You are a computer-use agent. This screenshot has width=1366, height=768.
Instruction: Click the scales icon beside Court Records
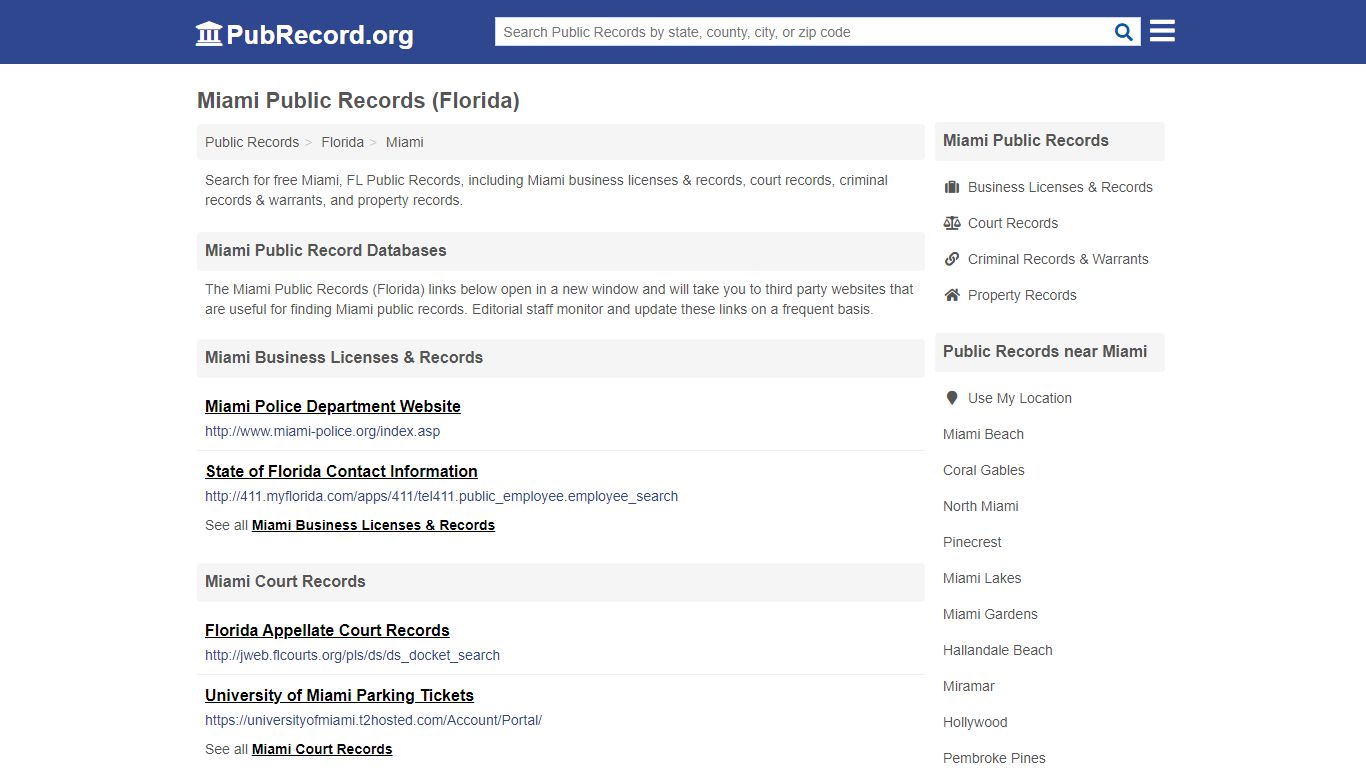[x=952, y=223]
